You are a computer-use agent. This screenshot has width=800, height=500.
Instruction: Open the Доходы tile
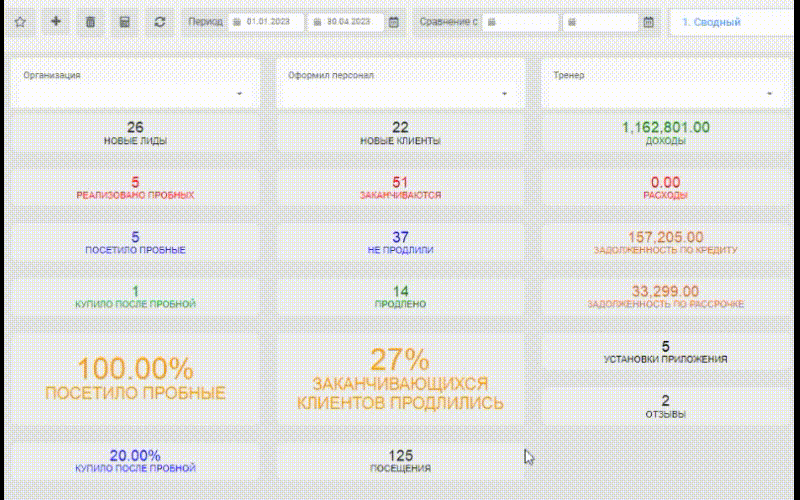coord(665,133)
